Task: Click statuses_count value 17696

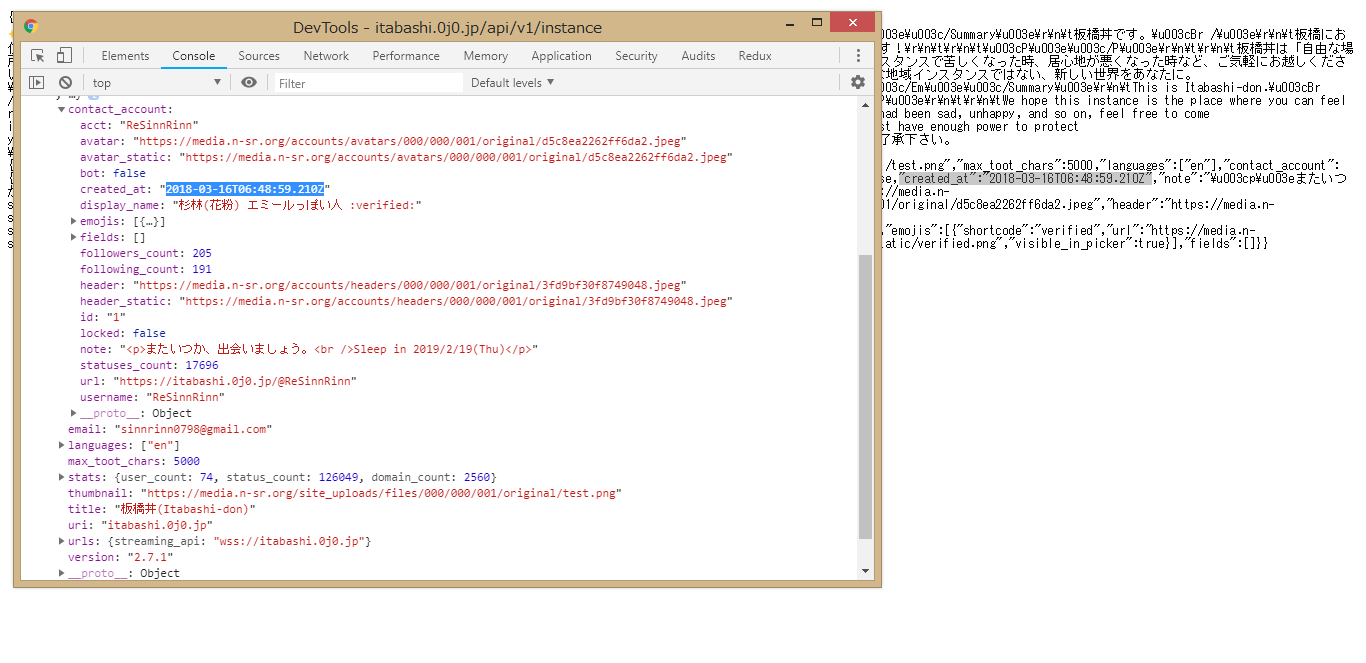Action: tap(202, 365)
